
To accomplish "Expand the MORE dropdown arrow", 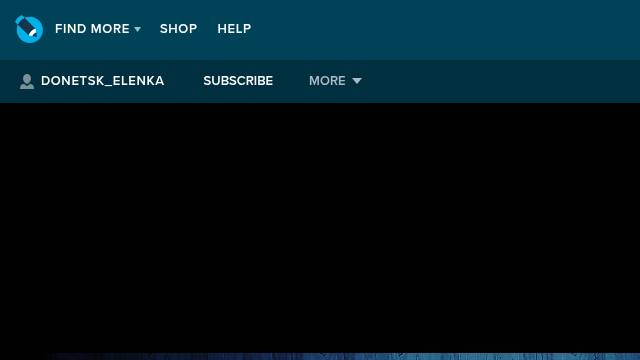I will pos(357,81).
